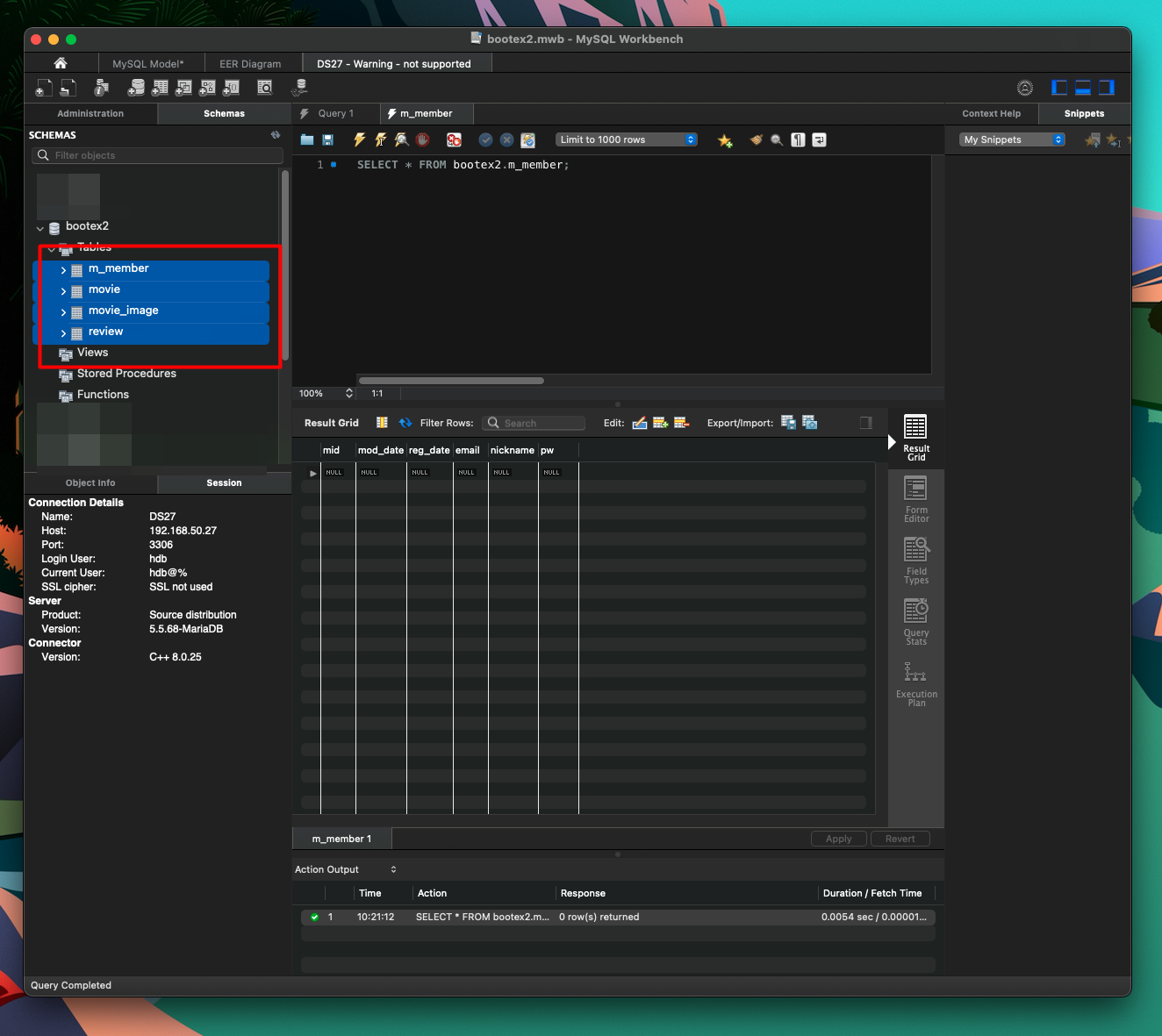Switch to the Object Info tab

click(x=90, y=482)
